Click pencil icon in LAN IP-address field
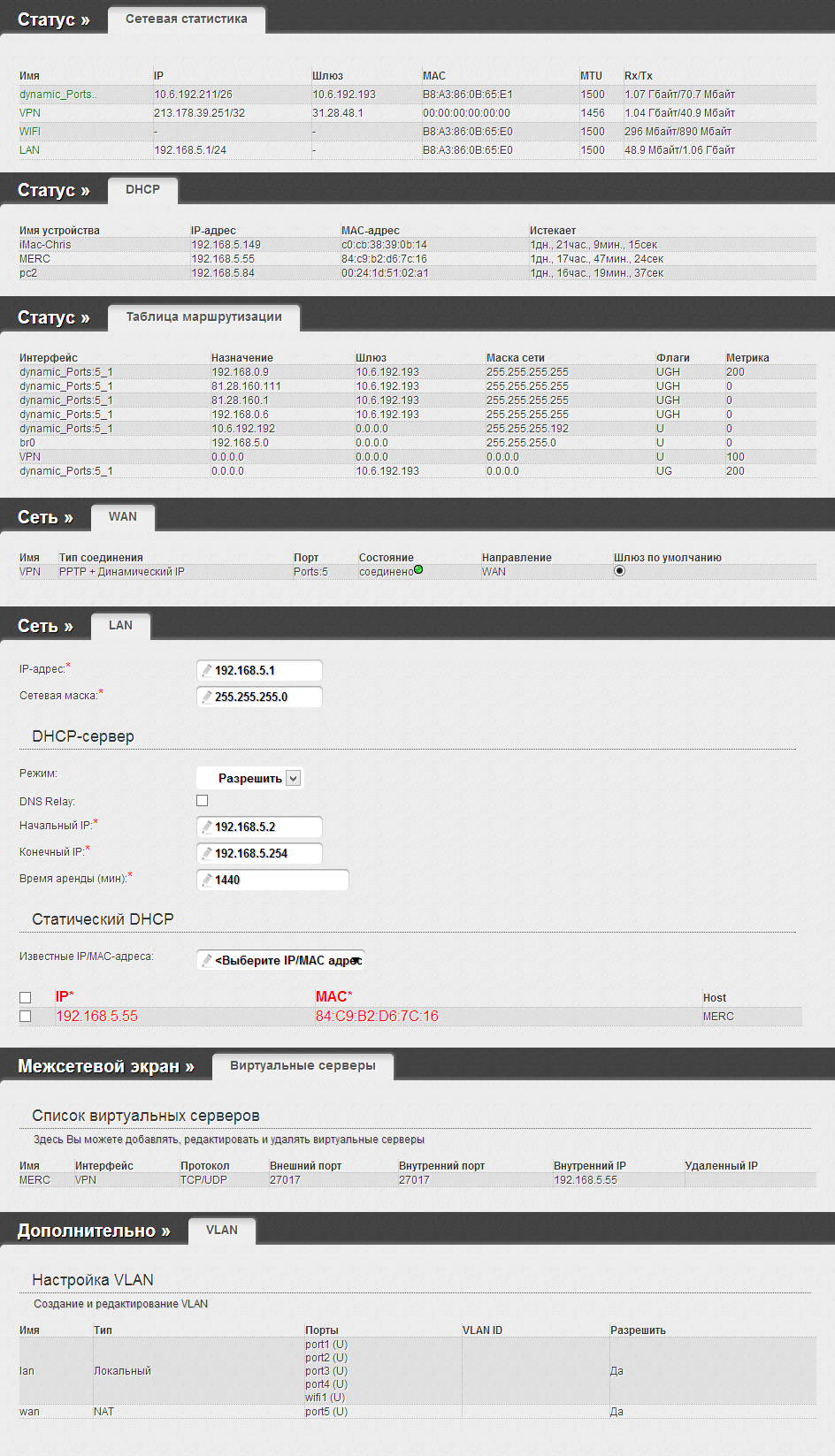The image size is (835, 1456). coord(207,670)
